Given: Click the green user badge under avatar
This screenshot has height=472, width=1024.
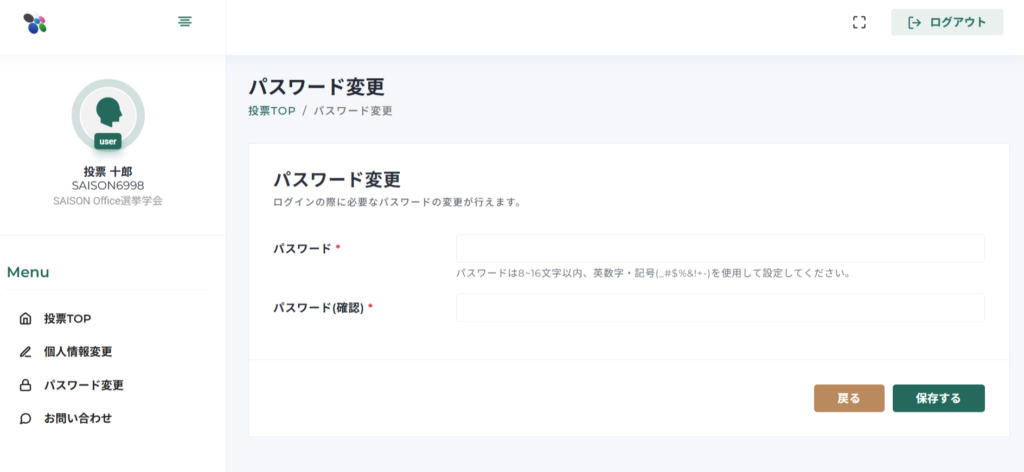Looking at the screenshot, I should point(108,141).
